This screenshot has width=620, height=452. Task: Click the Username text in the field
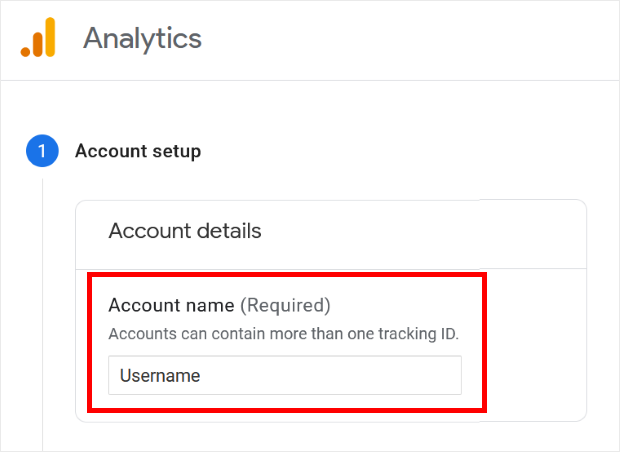(x=160, y=377)
